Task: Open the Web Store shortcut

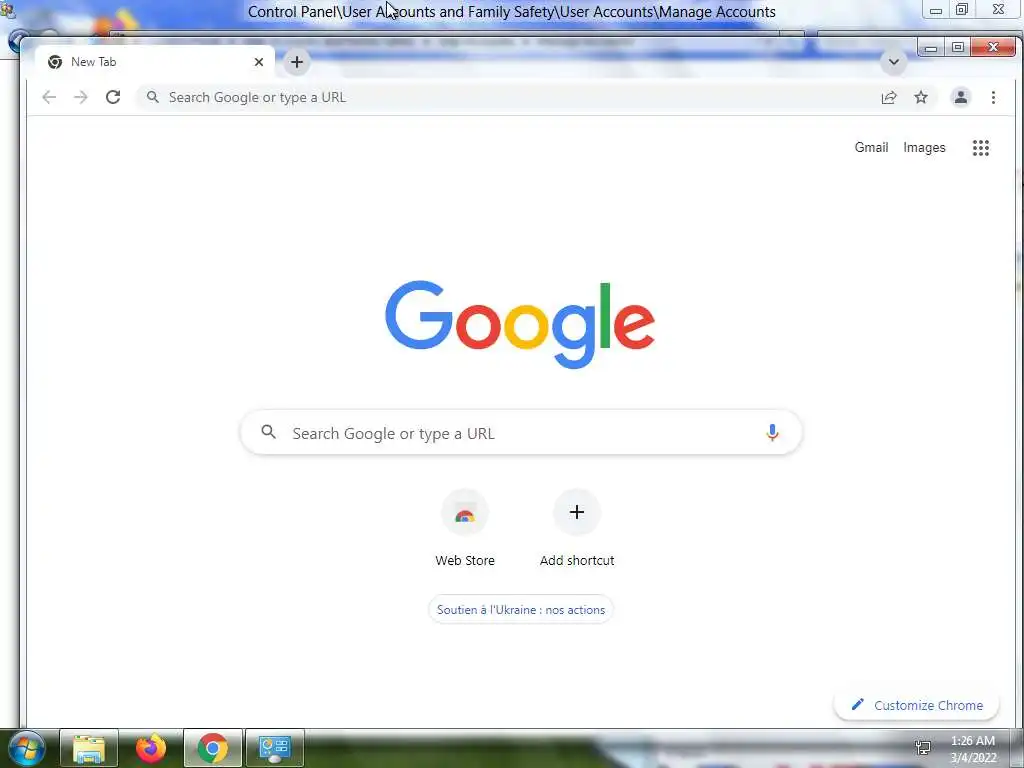Action: pos(465,530)
